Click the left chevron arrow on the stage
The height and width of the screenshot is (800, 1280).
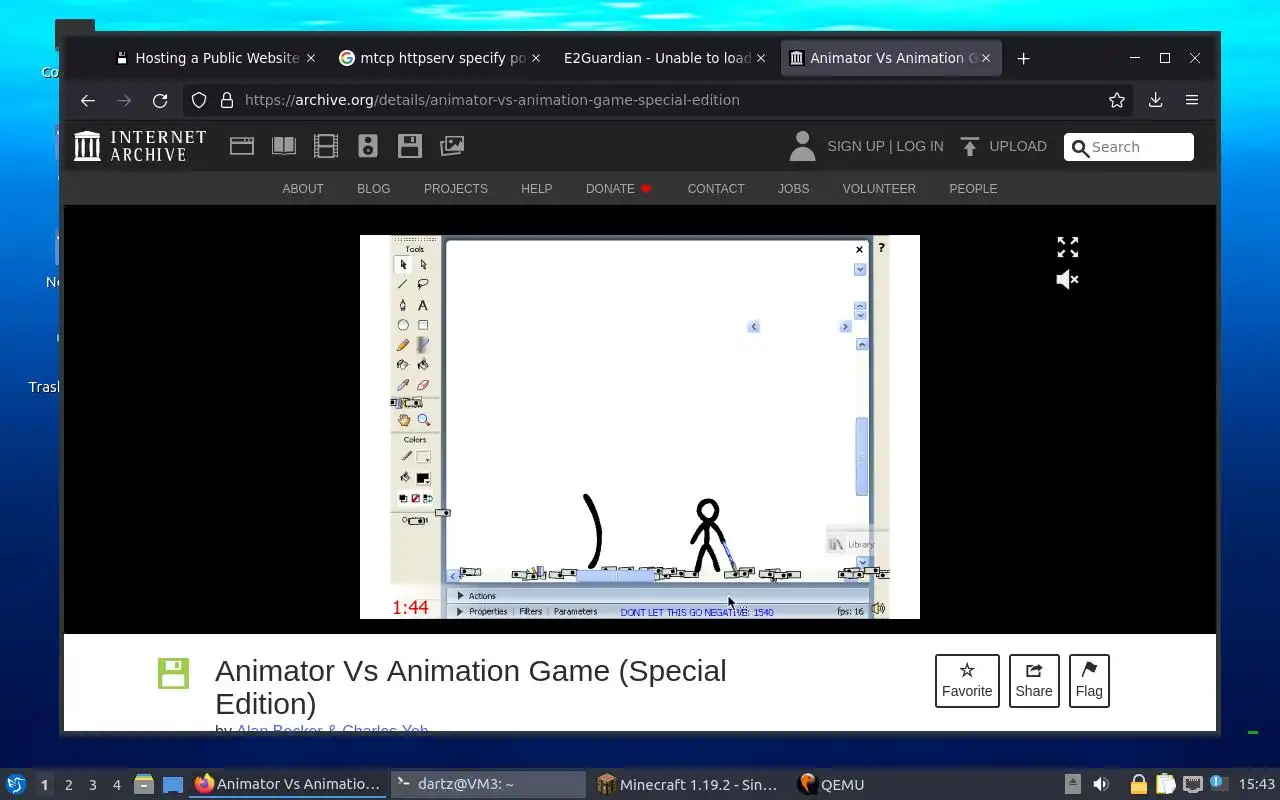[754, 326]
